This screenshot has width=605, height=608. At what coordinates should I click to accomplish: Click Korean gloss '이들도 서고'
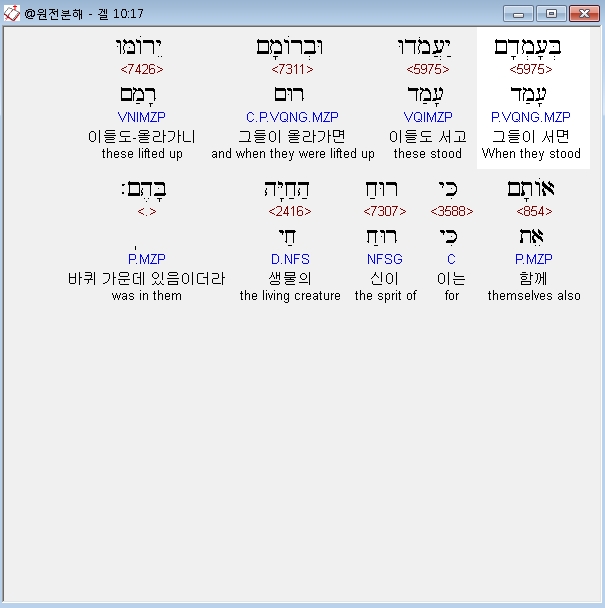[428, 136]
